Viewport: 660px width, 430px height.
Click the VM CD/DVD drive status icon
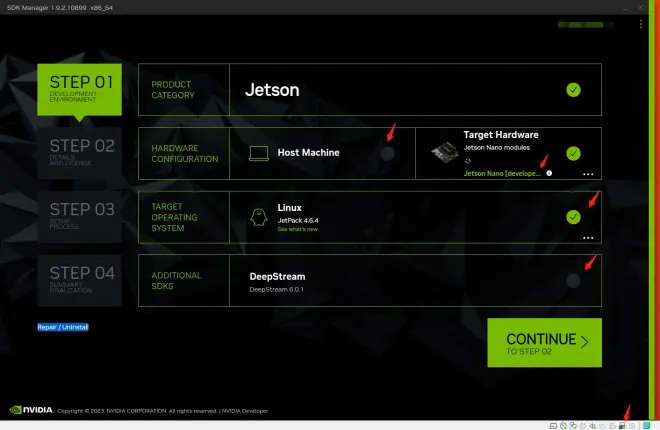click(x=563, y=426)
